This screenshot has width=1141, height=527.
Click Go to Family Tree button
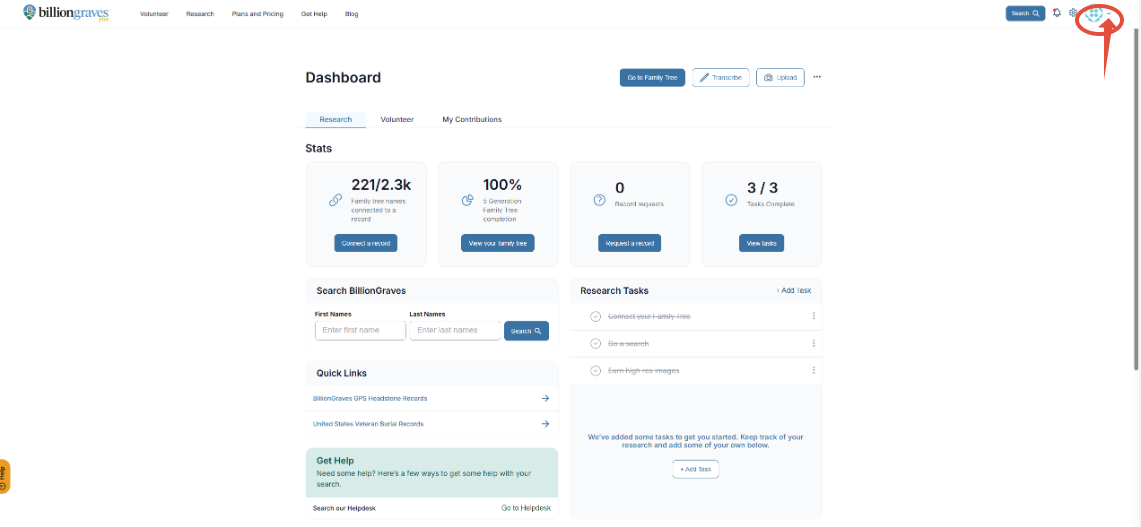coord(653,77)
